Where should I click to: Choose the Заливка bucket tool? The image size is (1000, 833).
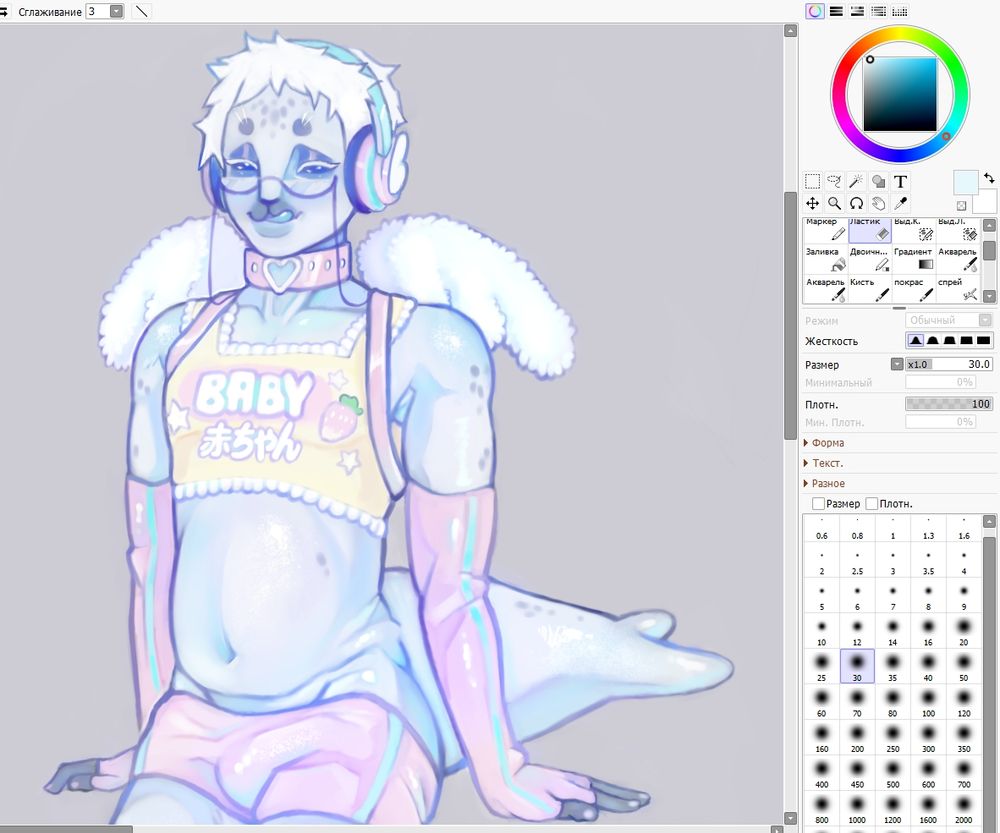click(x=825, y=259)
